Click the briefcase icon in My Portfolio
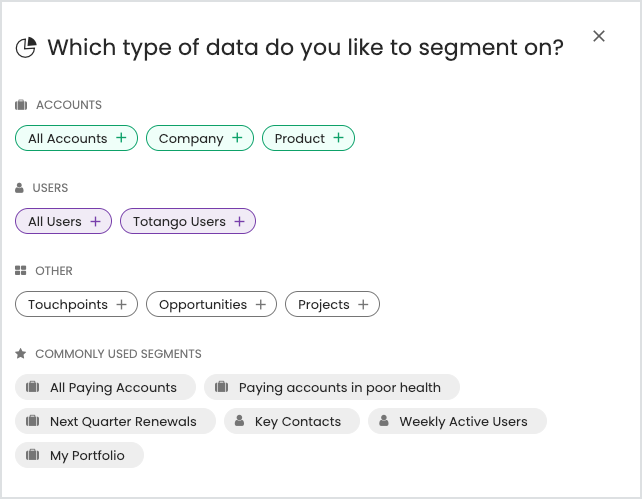Viewport: 642px width, 499px height. 33,455
